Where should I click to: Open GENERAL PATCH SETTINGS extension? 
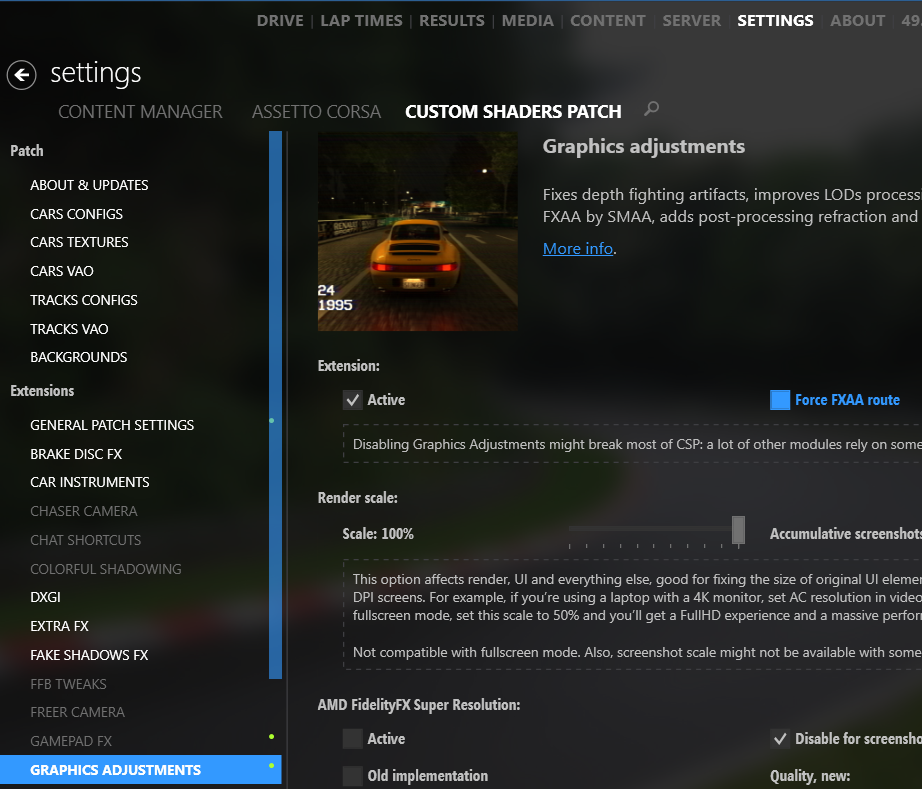tap(112, 425)
